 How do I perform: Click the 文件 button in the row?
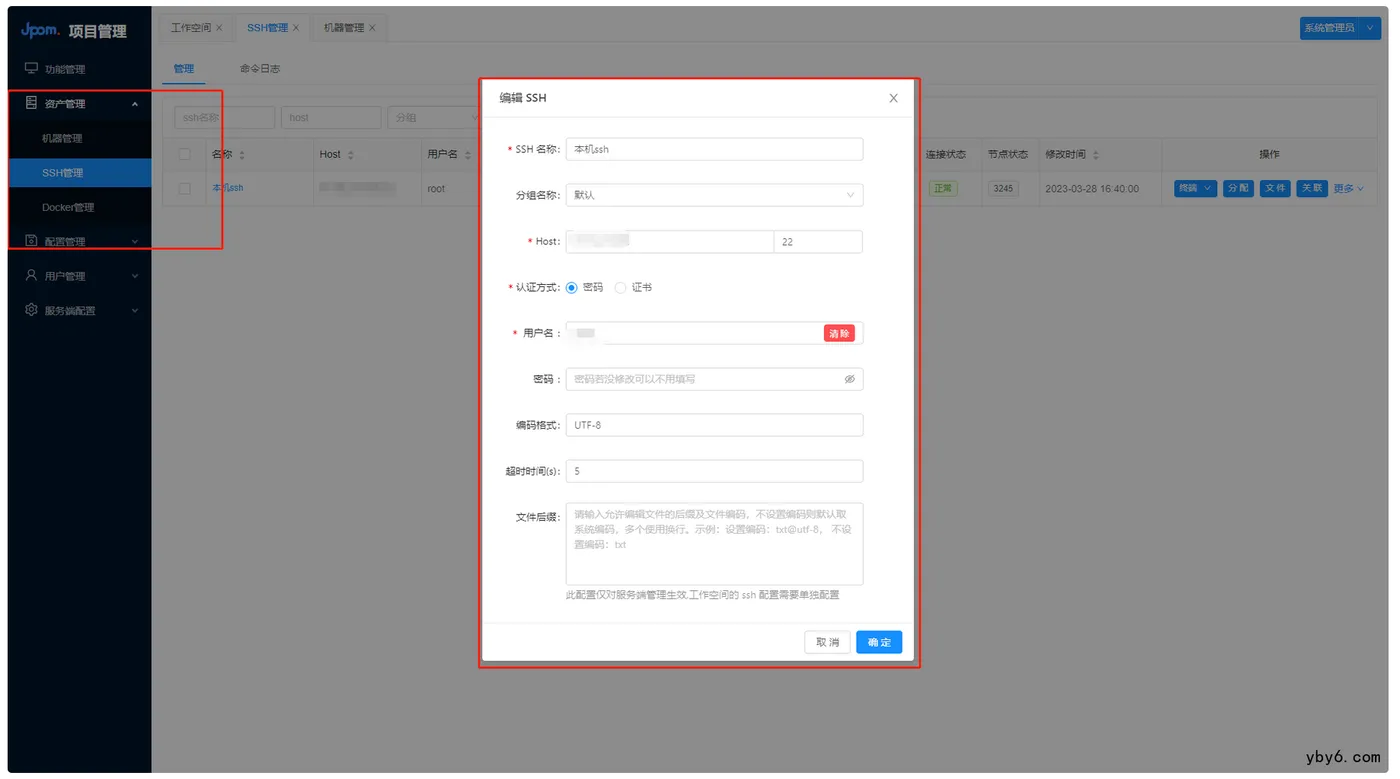pos(1275,188)
